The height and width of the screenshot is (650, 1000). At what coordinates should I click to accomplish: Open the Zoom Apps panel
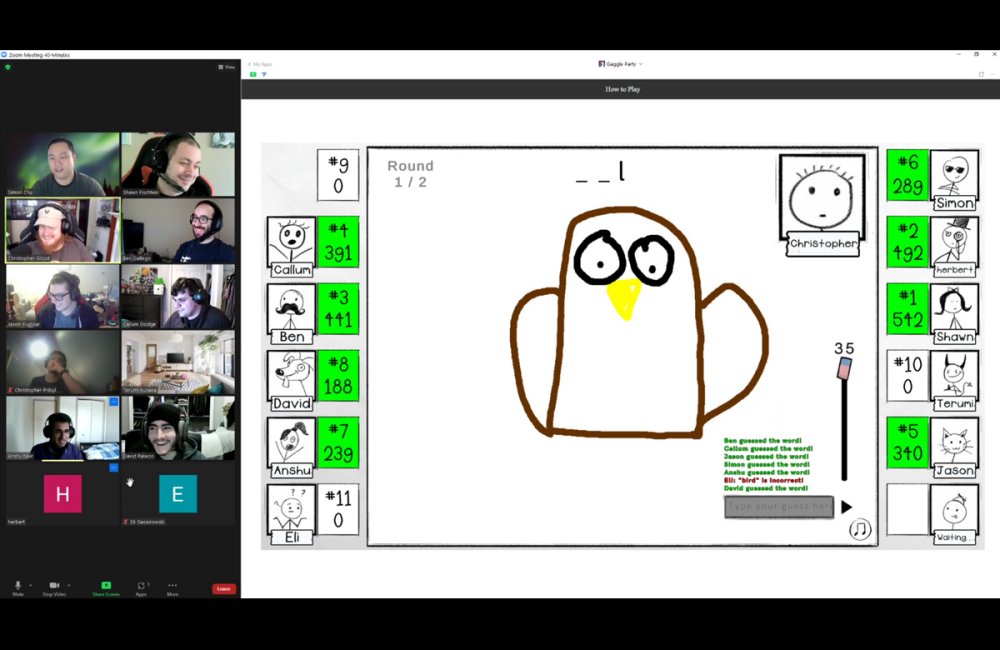141,585
